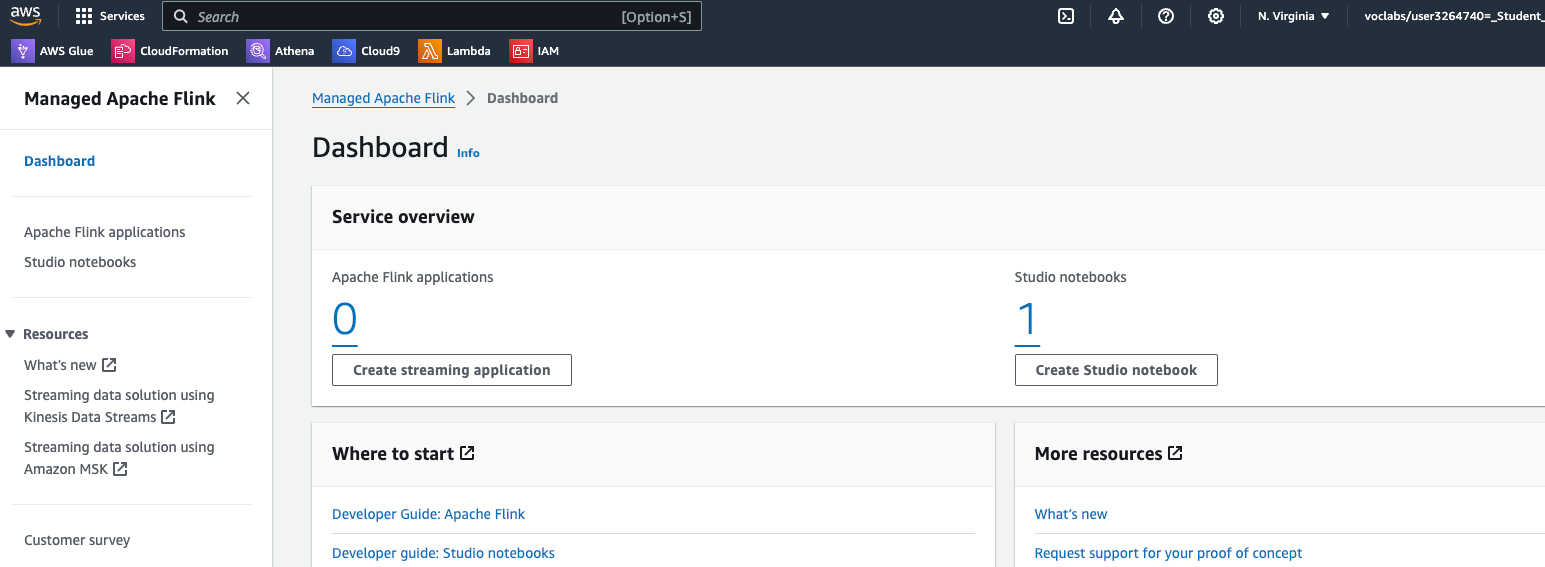Launch CloudShell from the top bar
This screenshot has width=1545, height=567.
pyautogui.click(x=1066, y=16)
